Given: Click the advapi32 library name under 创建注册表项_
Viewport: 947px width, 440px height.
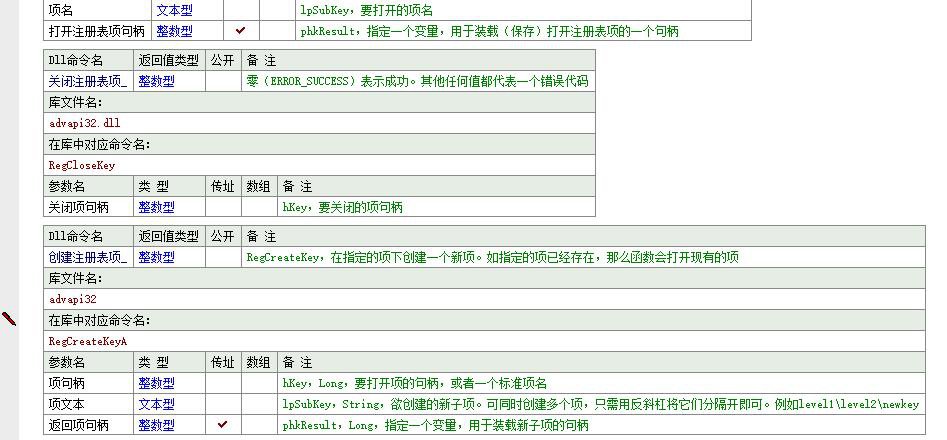Looking at the screenshot, I should coord(73,299).
